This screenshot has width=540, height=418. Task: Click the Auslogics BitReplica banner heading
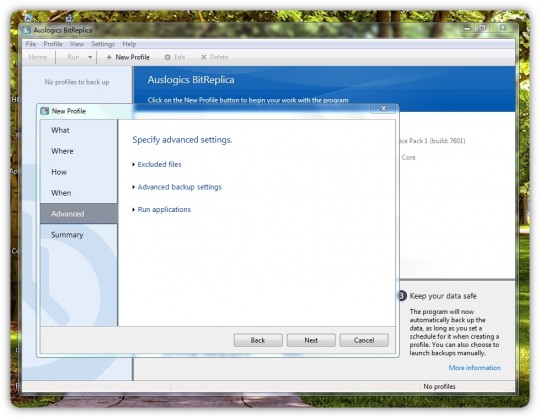(x=191, y=80)
